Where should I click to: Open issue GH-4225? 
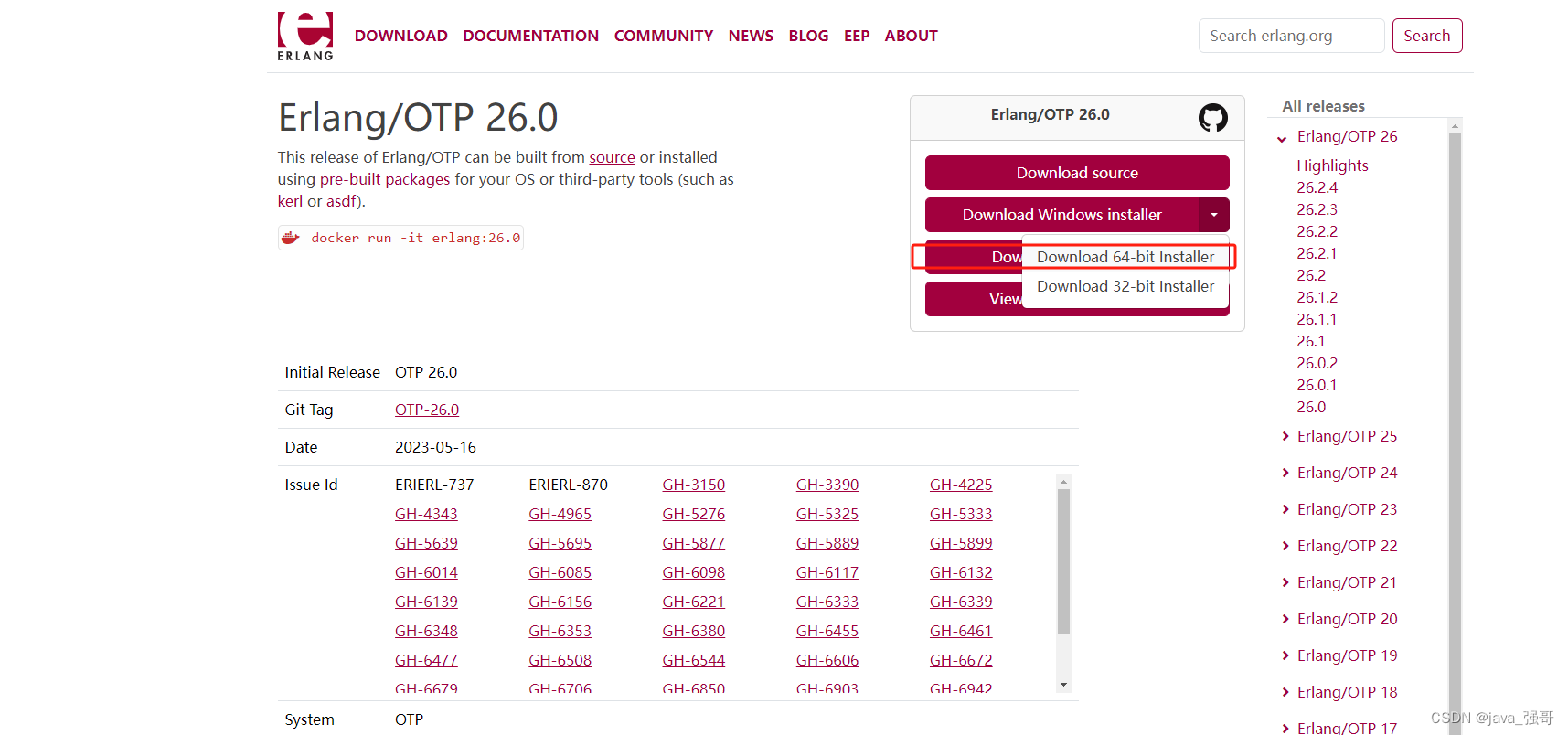pos(961,485)
